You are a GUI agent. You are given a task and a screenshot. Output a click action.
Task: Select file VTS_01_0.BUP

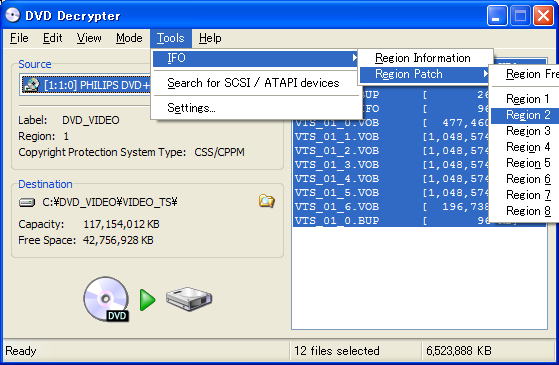pos(390,220)
